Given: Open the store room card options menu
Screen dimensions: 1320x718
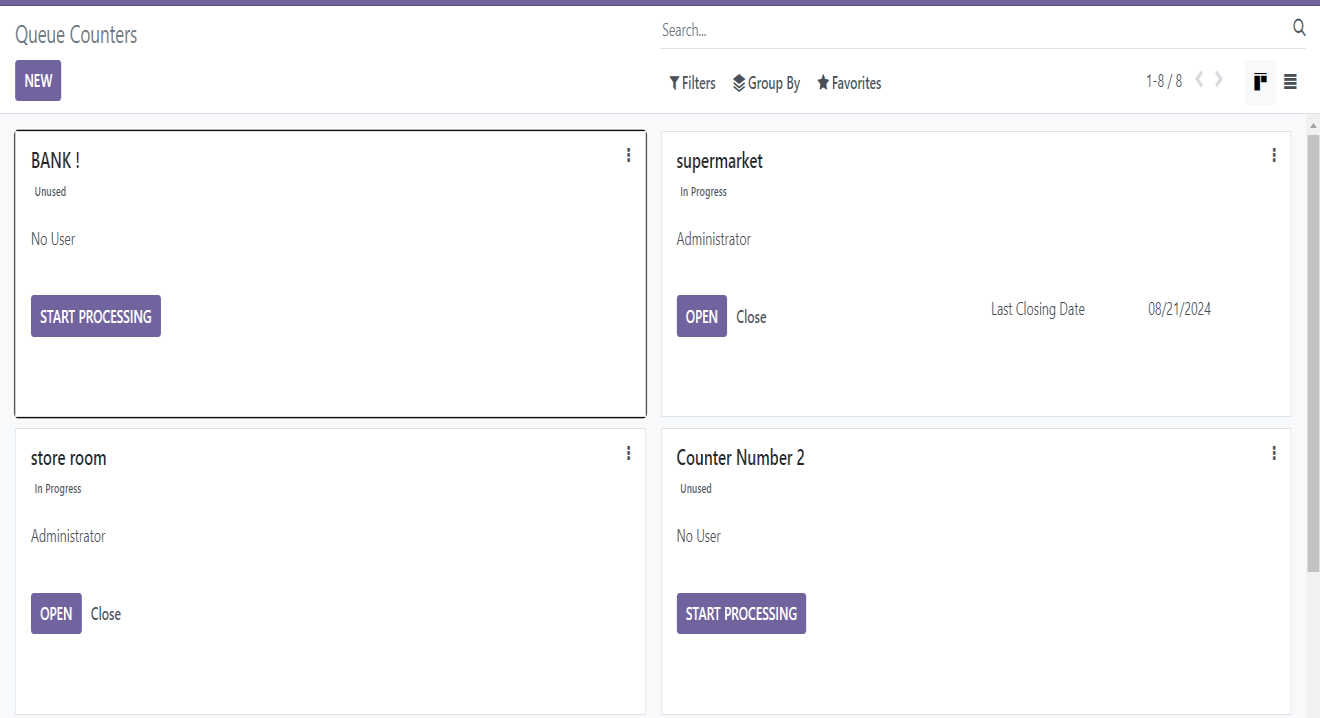Looking at the screenshot, I should (x=628, y=453).
